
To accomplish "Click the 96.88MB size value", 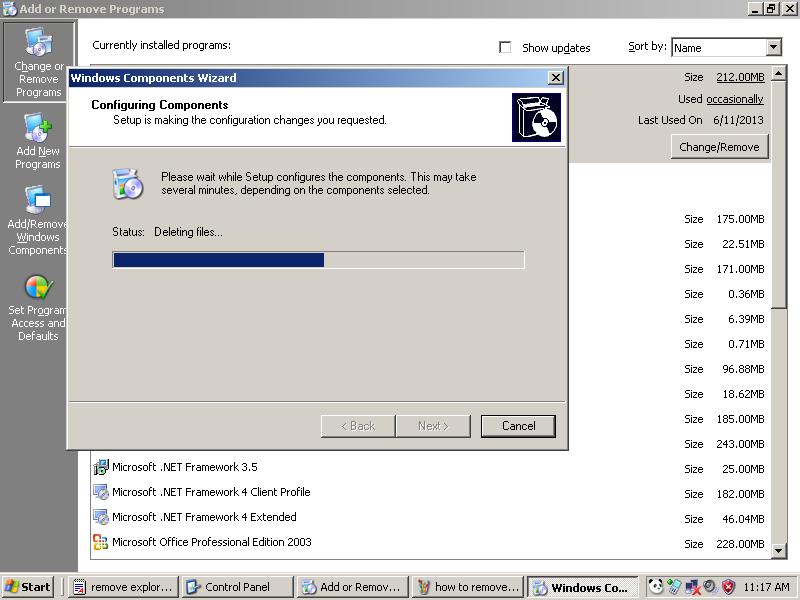I will pos(743,369).
